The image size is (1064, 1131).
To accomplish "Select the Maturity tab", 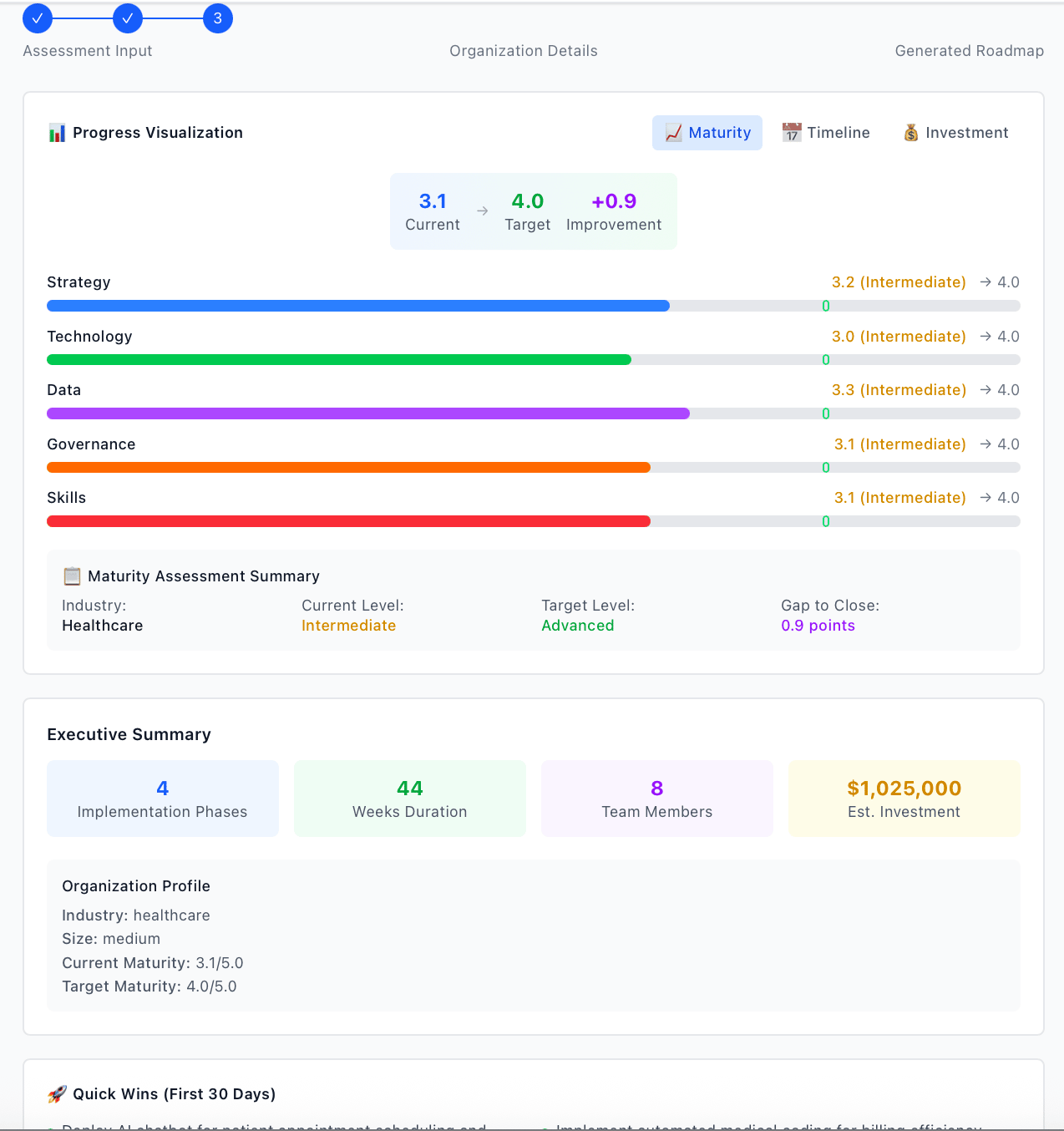I will (x=707, y=133).
